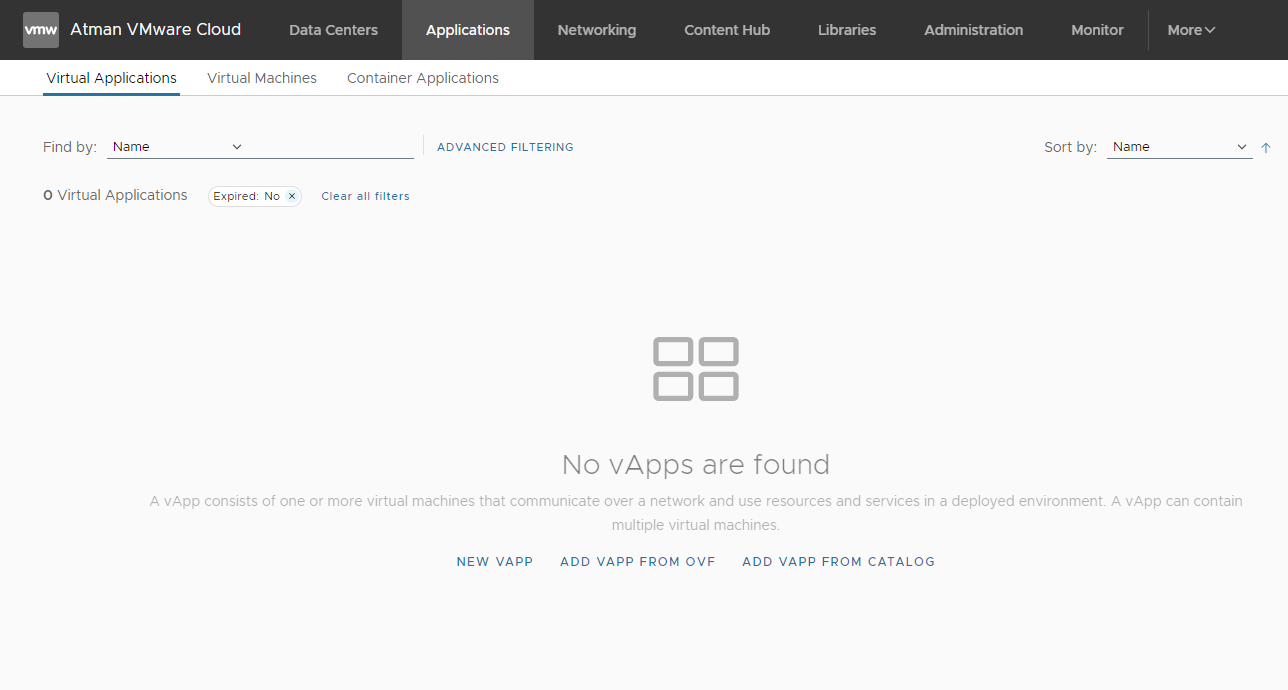Click the empty vApps grid icon
The height and width of the screenshot is (690, 1288).
(696, 369)
